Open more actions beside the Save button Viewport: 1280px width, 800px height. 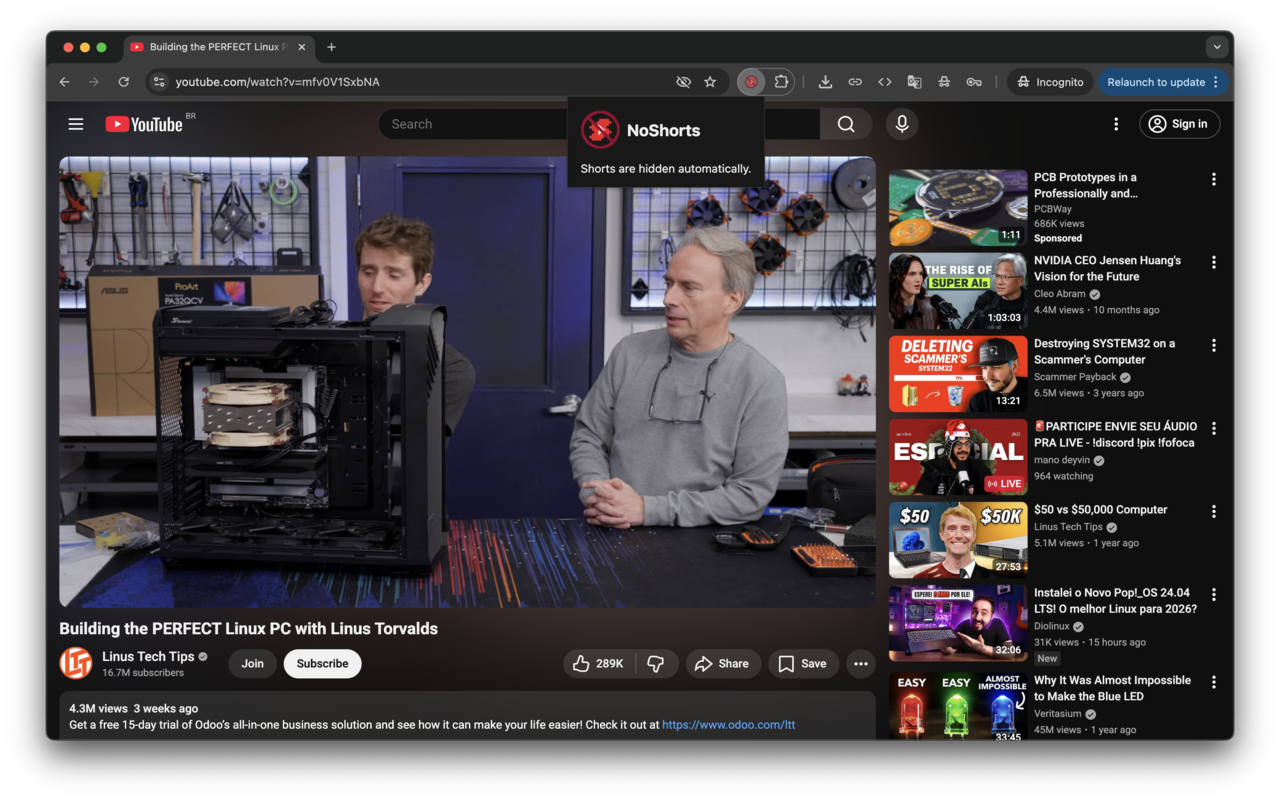click(861, 664)
